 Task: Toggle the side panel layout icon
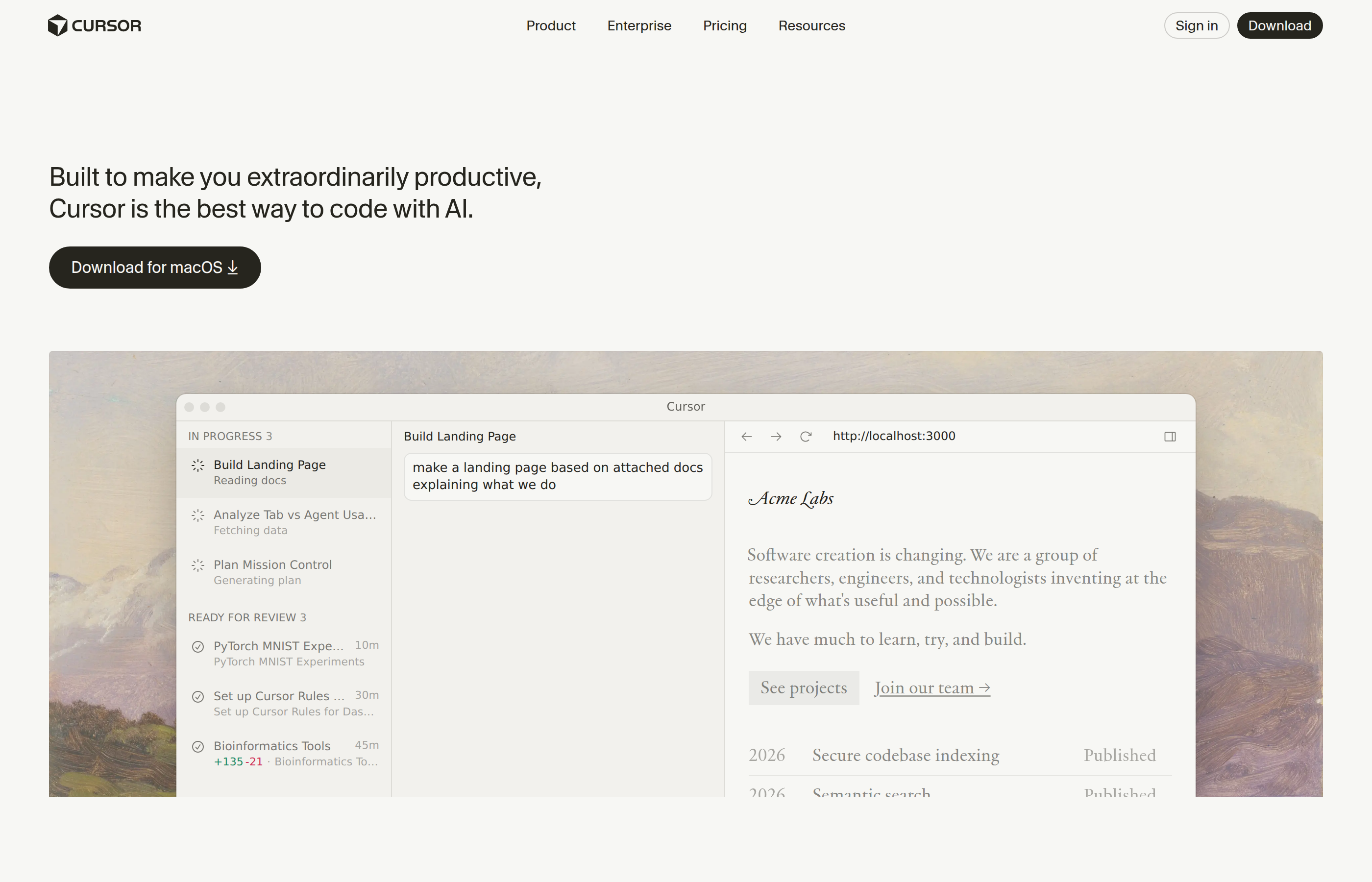pos(1170,437)
